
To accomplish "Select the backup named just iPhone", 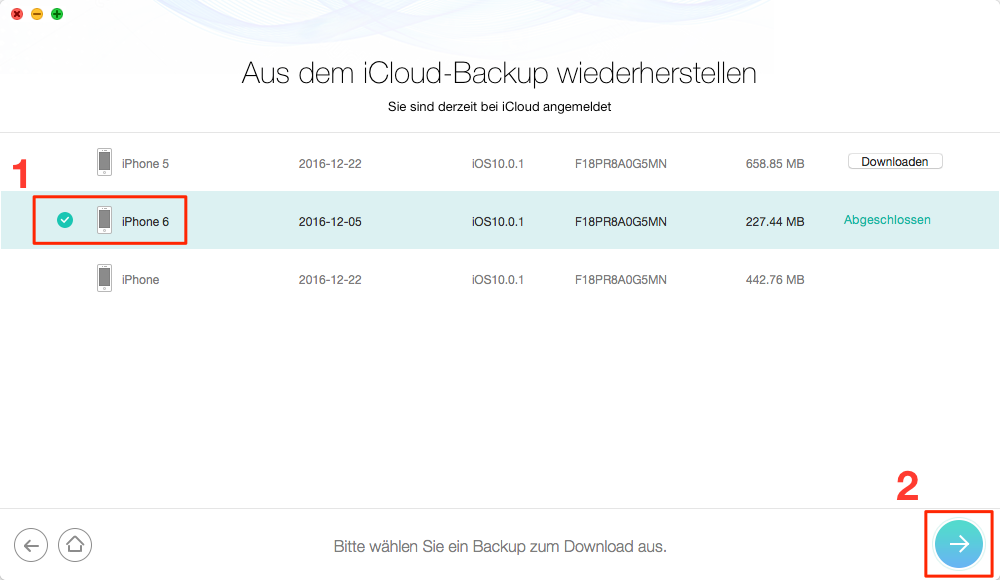I will [140, 280].
